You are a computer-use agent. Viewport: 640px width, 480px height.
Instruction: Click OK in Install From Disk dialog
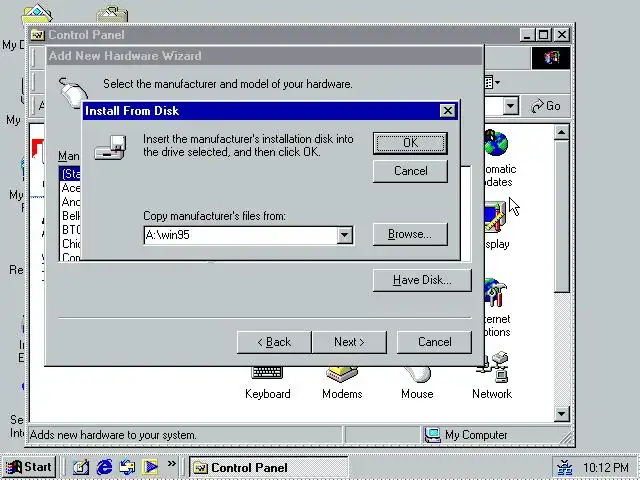tap(410, 143)
